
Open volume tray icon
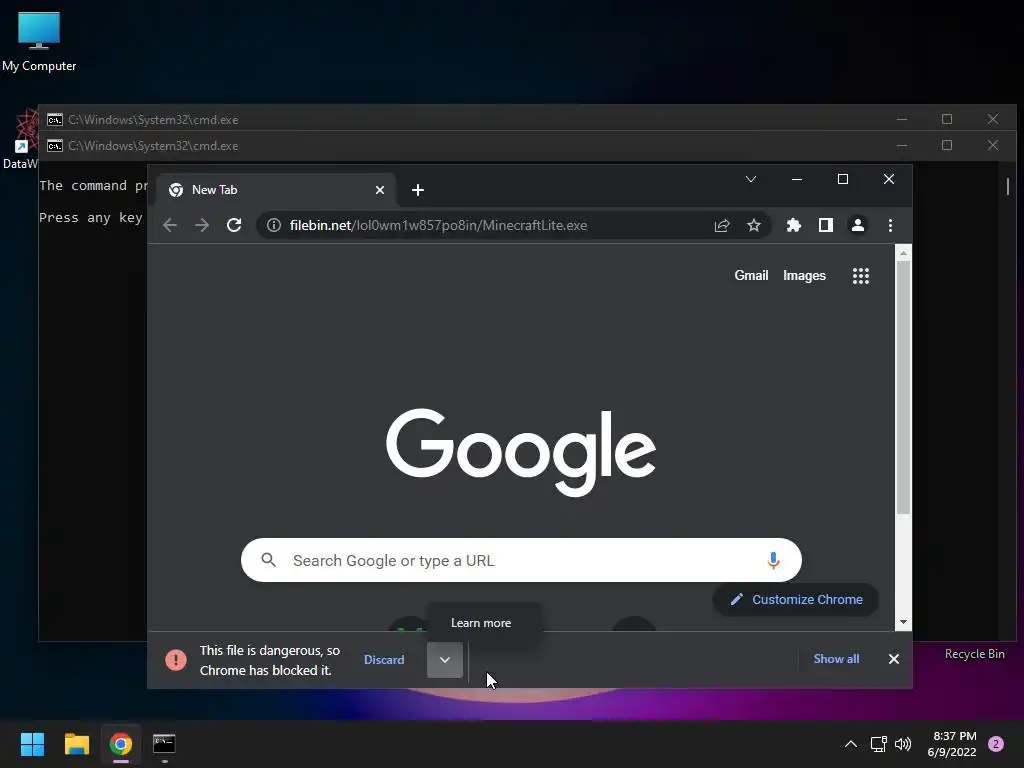click(x=903, y=744)
